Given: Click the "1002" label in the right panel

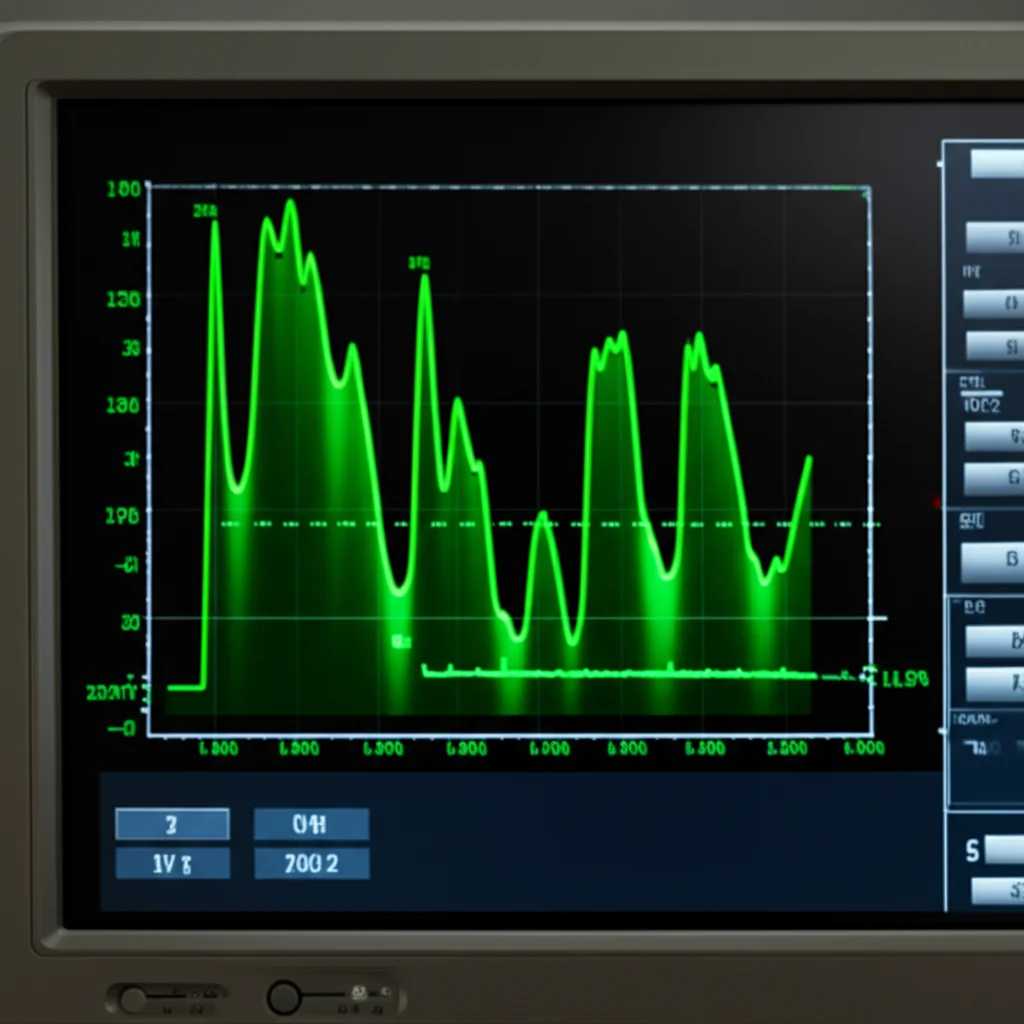Looking at the screenshot, I should pyautogui.click(x=981, y=405).
